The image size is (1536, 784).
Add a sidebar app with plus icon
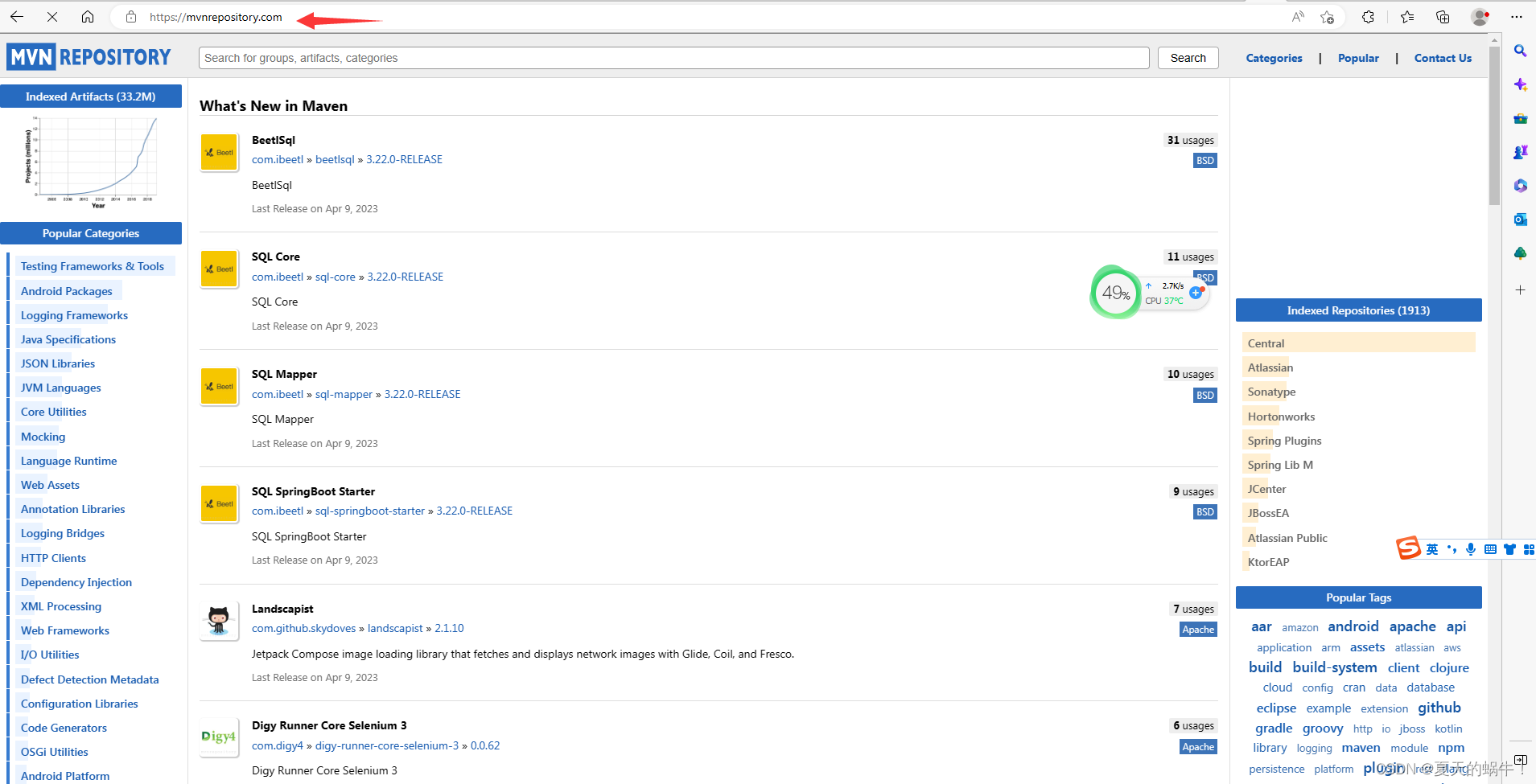click(x=1520, y=289)
